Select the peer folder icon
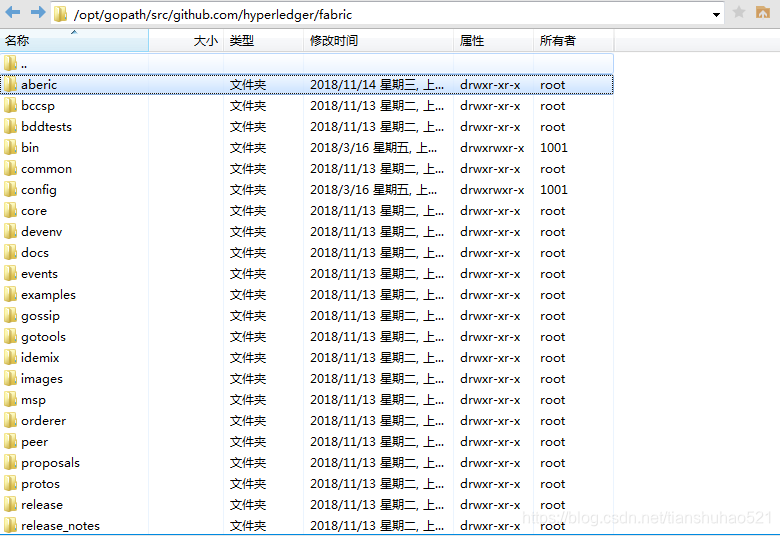Image resolution: width=780 pixels, height=536 pixels. 10,441
